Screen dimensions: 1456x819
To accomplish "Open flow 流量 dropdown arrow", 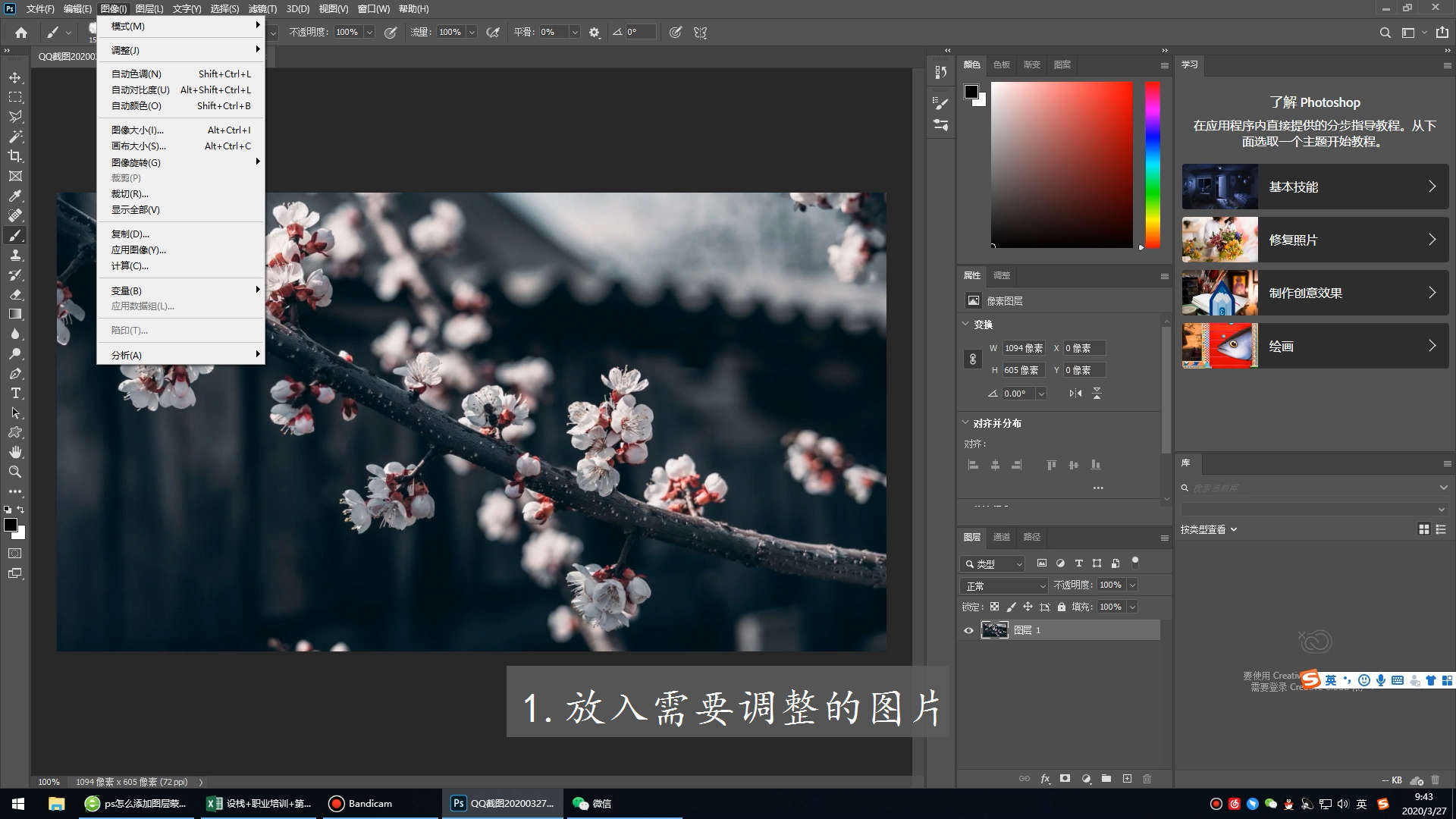I will 472,33.
